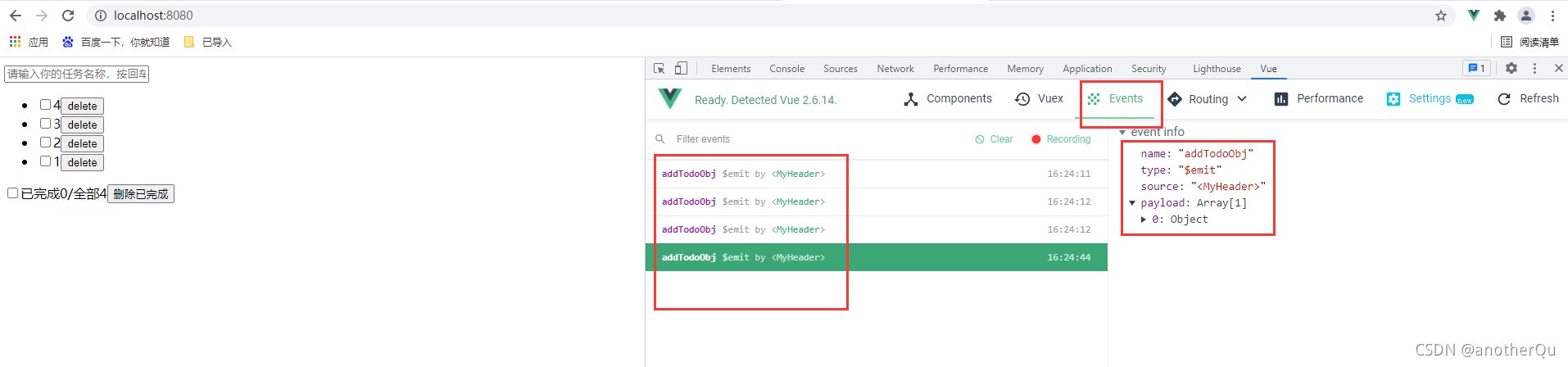The width and height of the screenshot is (1568, 367).
Task: Open the 百度一下 bookmark
Action: [116, 42]
